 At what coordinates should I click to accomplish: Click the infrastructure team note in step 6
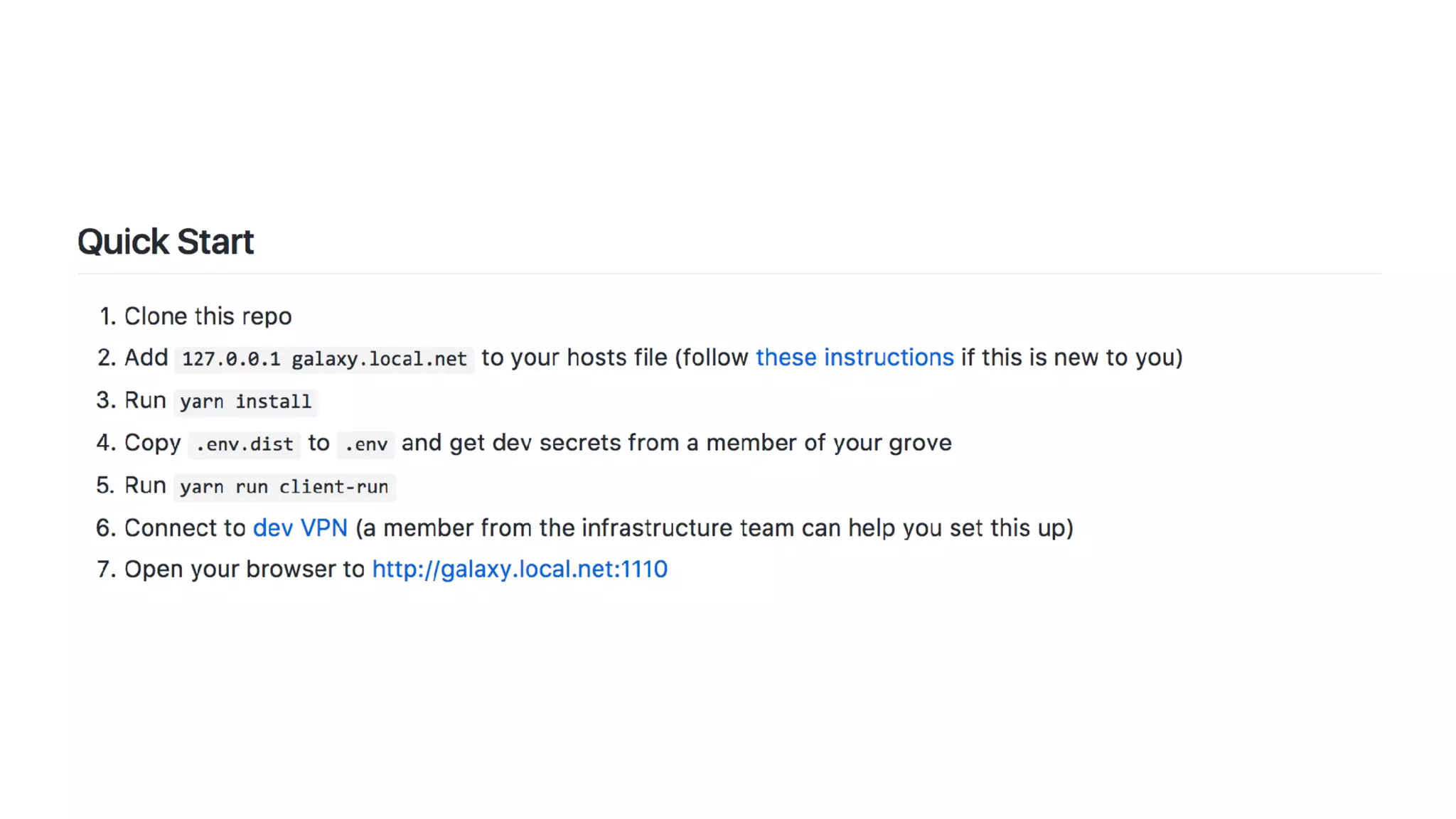[x=714, y=528]
